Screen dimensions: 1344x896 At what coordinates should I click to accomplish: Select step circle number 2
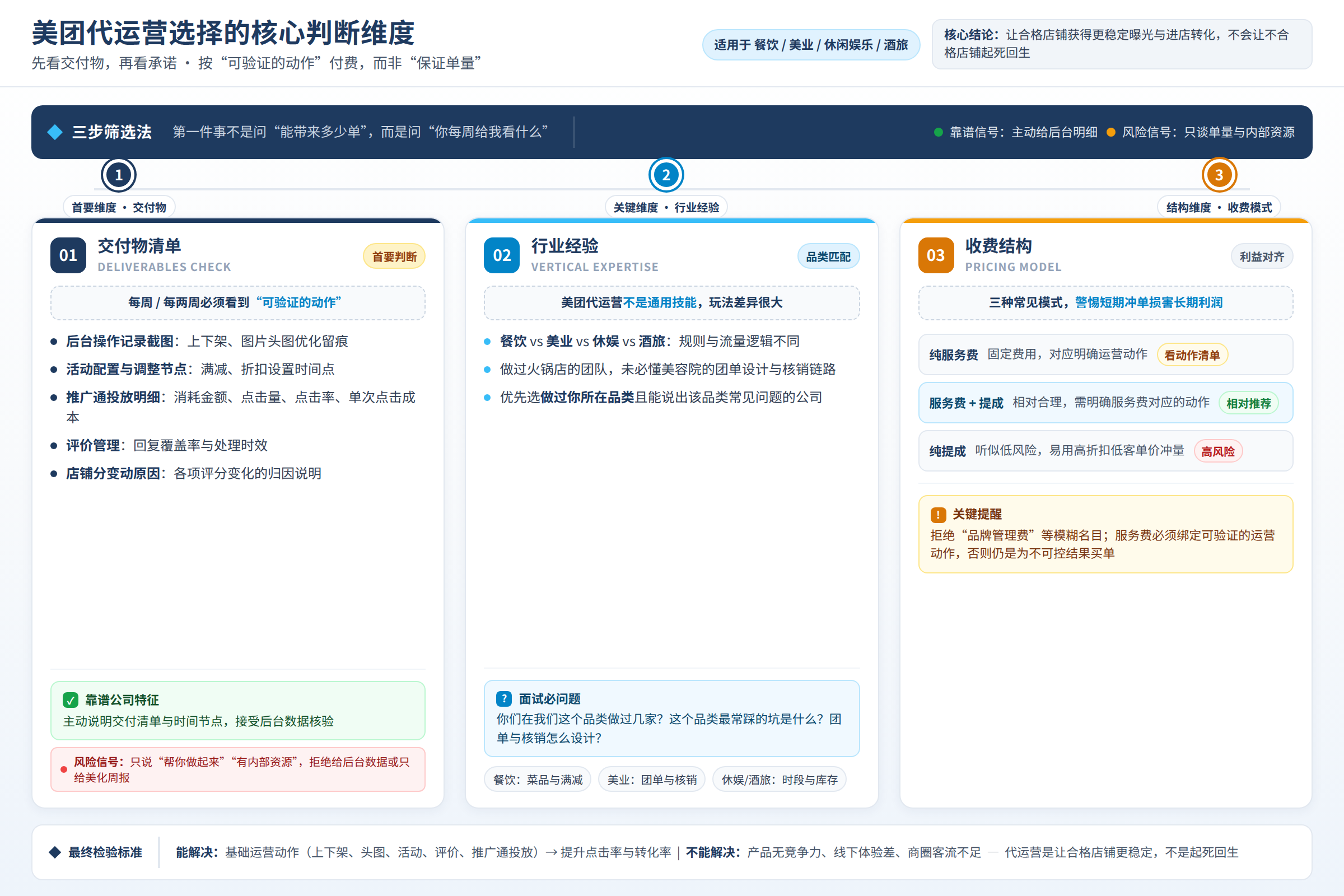click(x=666, y=175)
